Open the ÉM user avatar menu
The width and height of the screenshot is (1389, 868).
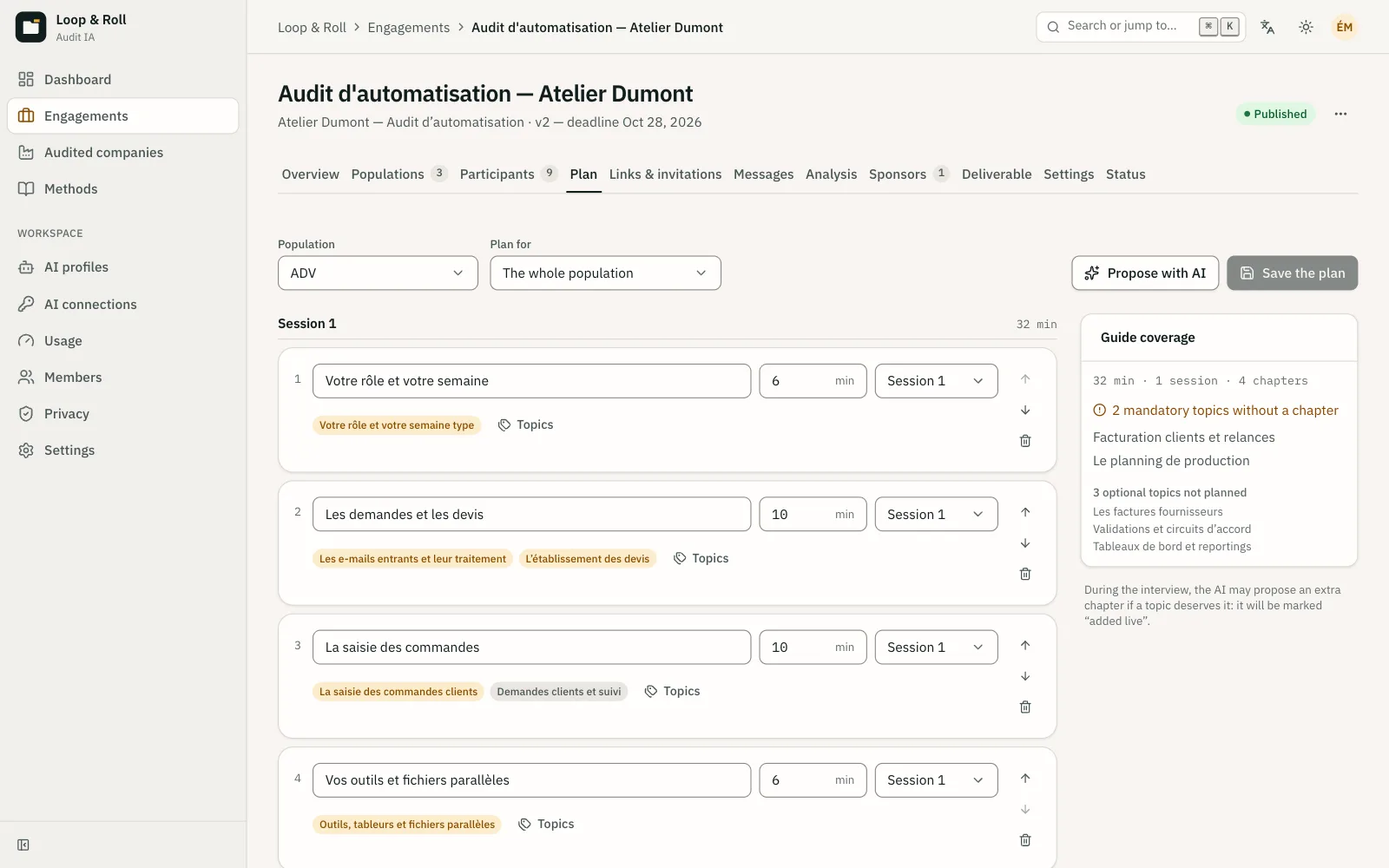(1344, 27)
